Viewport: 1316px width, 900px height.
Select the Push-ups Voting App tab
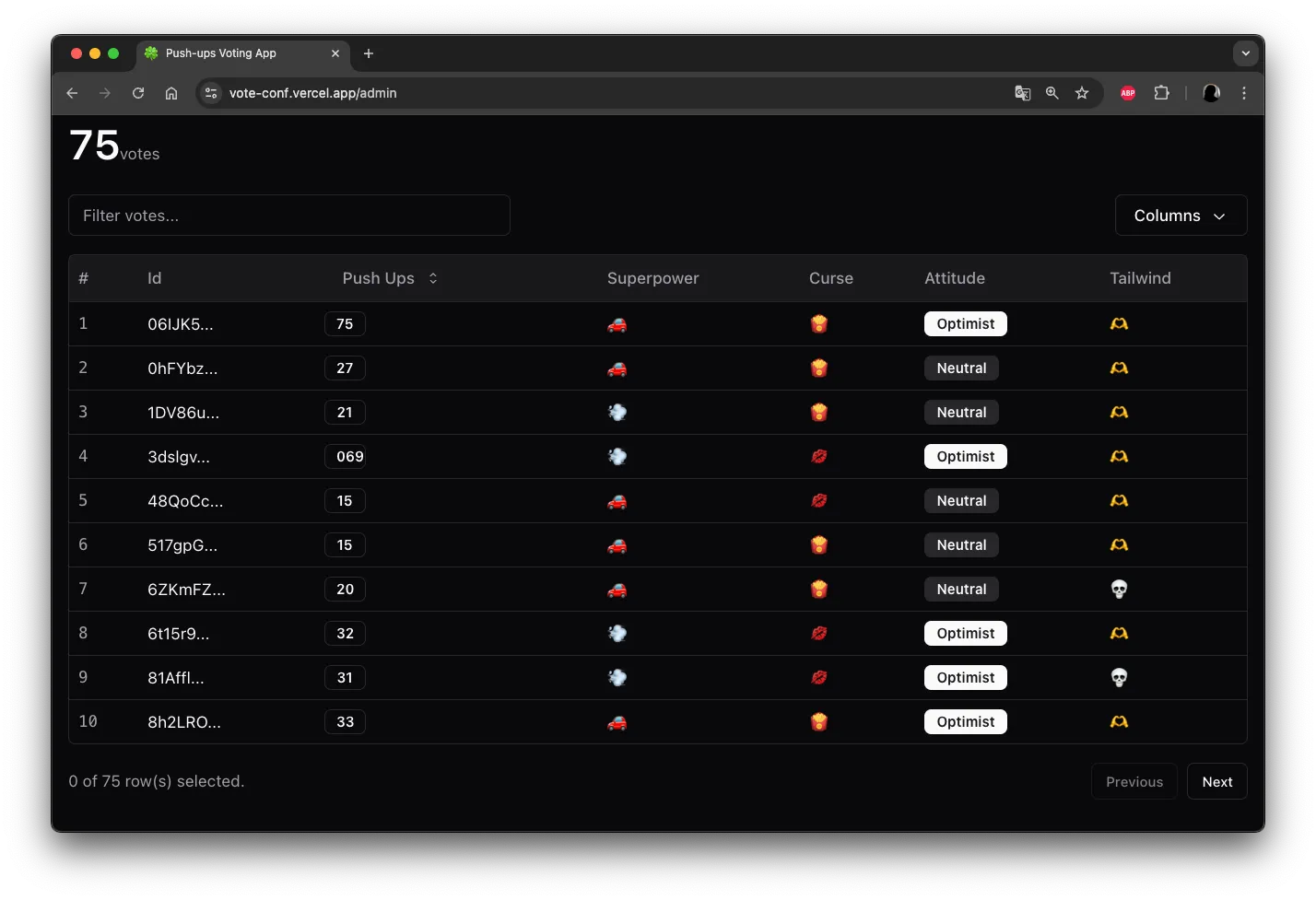[230, 53]
